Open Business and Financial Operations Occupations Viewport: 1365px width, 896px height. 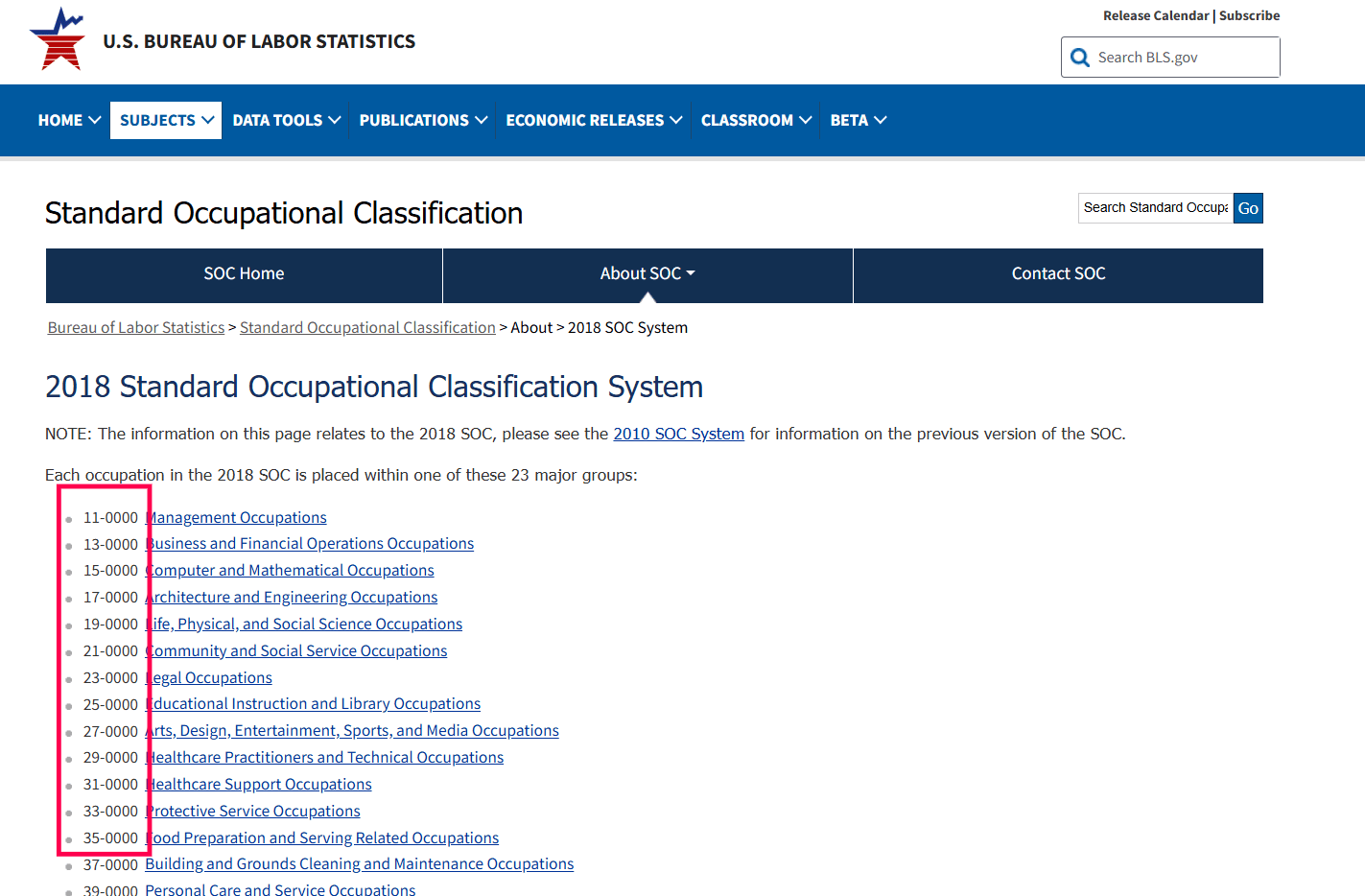pyautogui.click(x=310, y=544)
